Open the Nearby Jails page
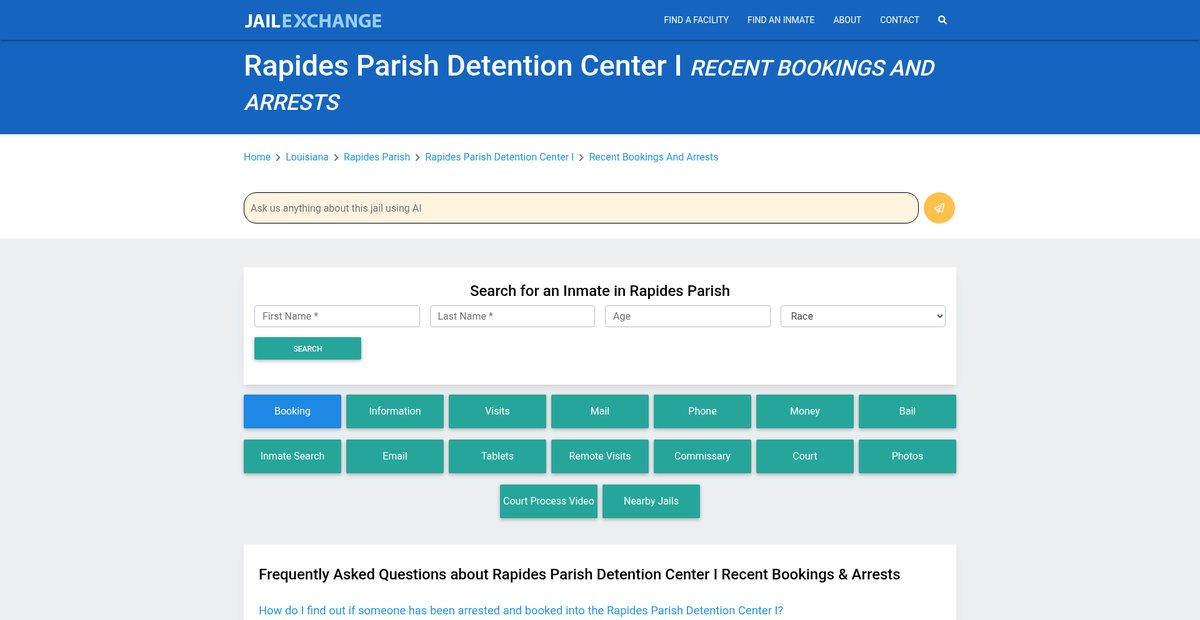The width and height of the screenshot is (1200, 620). pyautogui.click(x=651, y=501)
